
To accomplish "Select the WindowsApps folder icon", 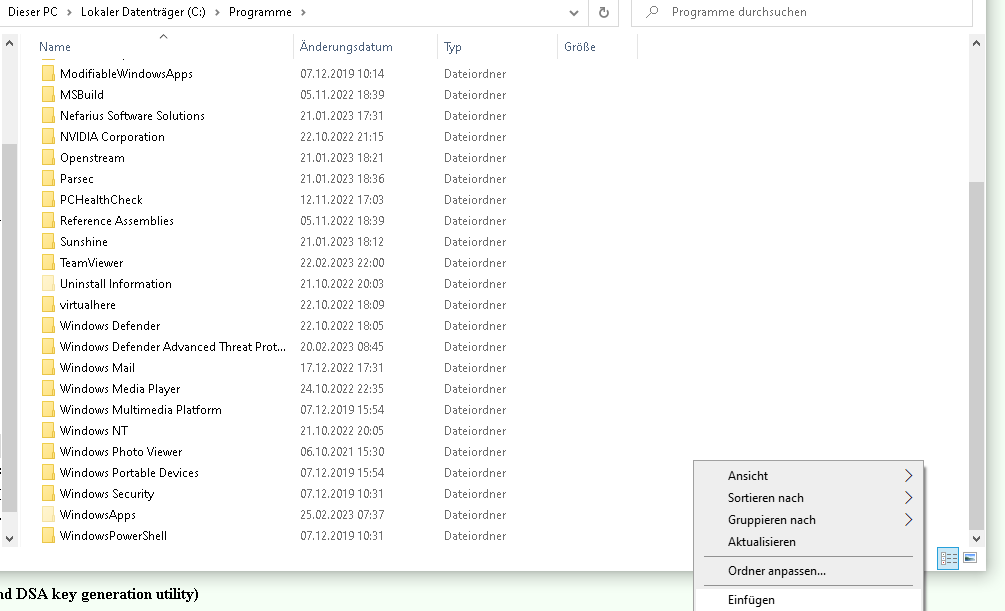I will [x=48, y=515].
